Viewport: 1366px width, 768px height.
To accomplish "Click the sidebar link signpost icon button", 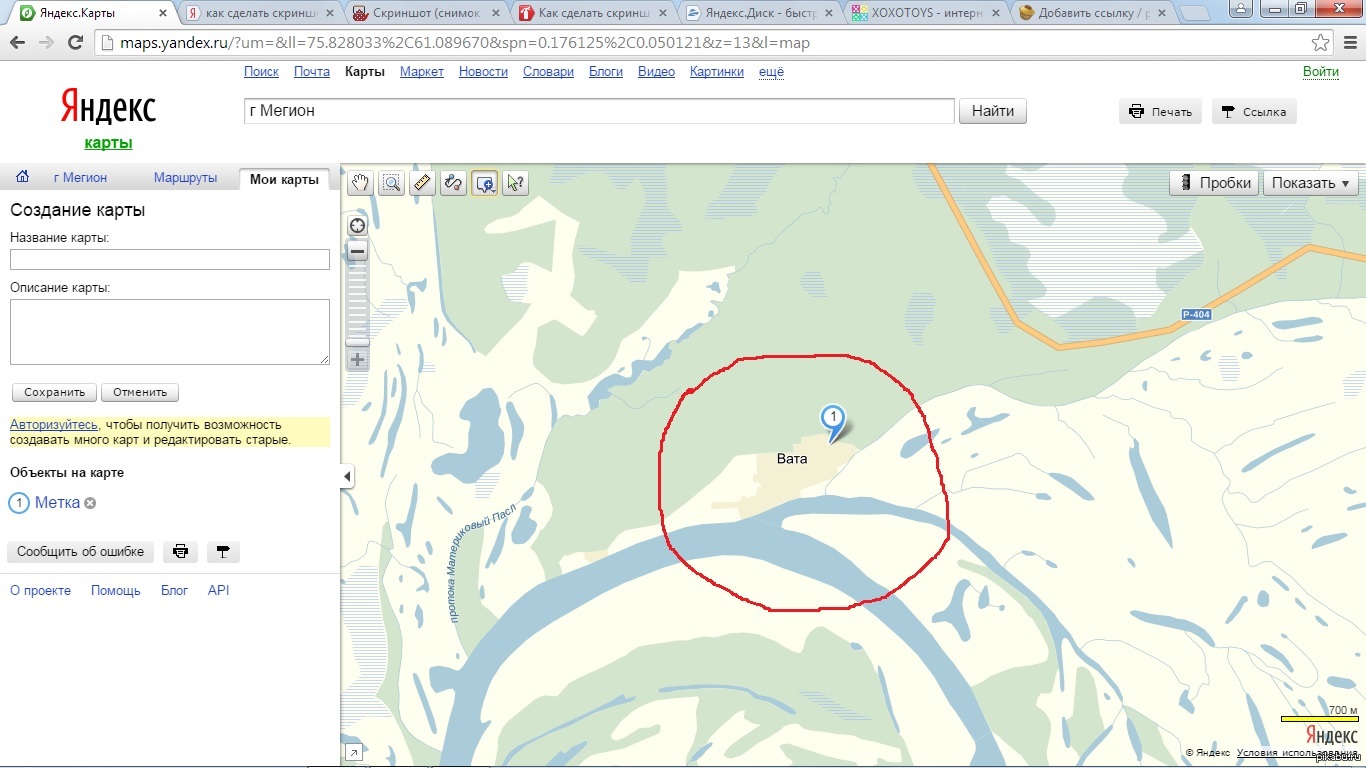I will (x=223, y=551).
